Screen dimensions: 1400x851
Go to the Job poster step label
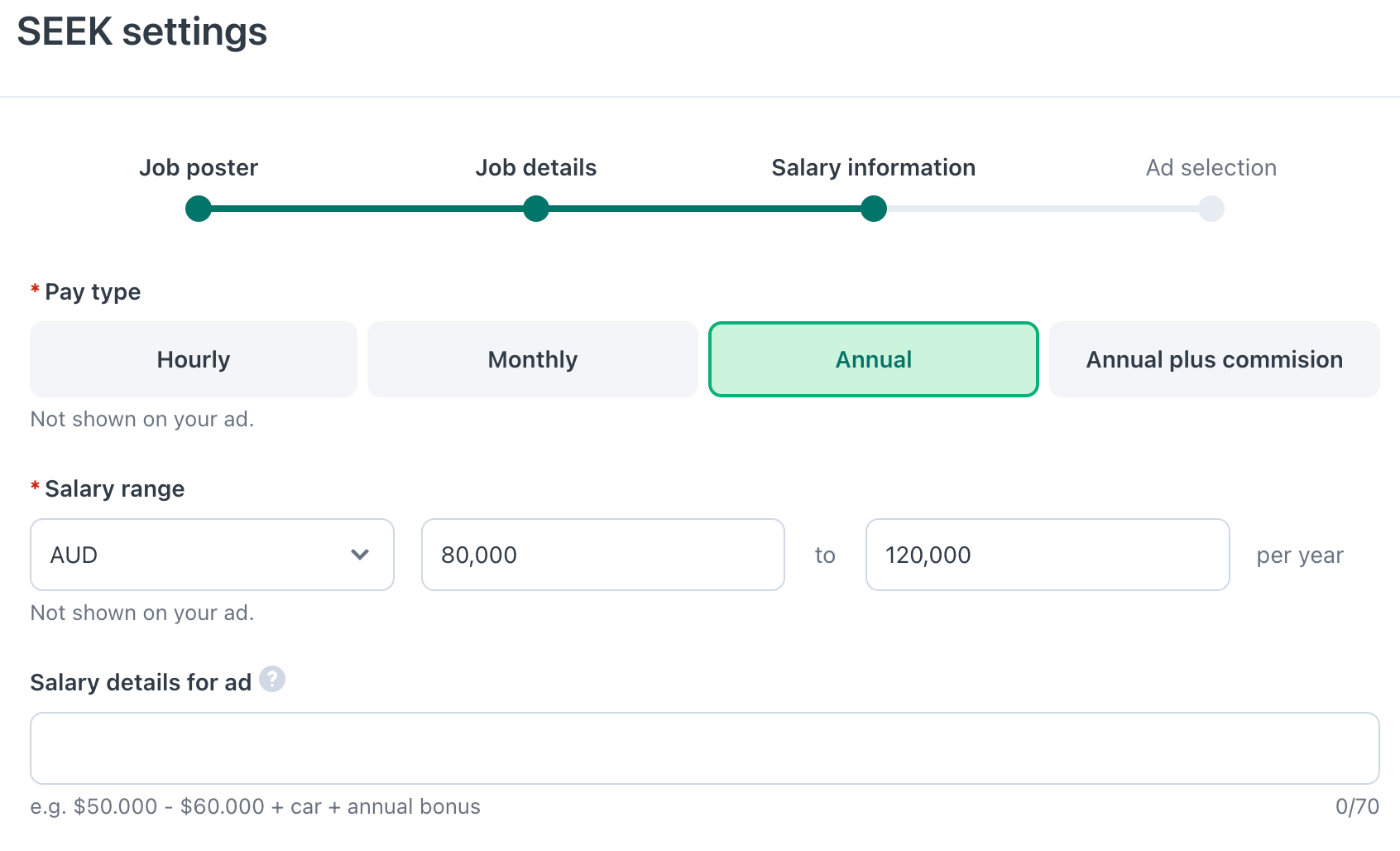pyautogui.click(x=199, y=167)
